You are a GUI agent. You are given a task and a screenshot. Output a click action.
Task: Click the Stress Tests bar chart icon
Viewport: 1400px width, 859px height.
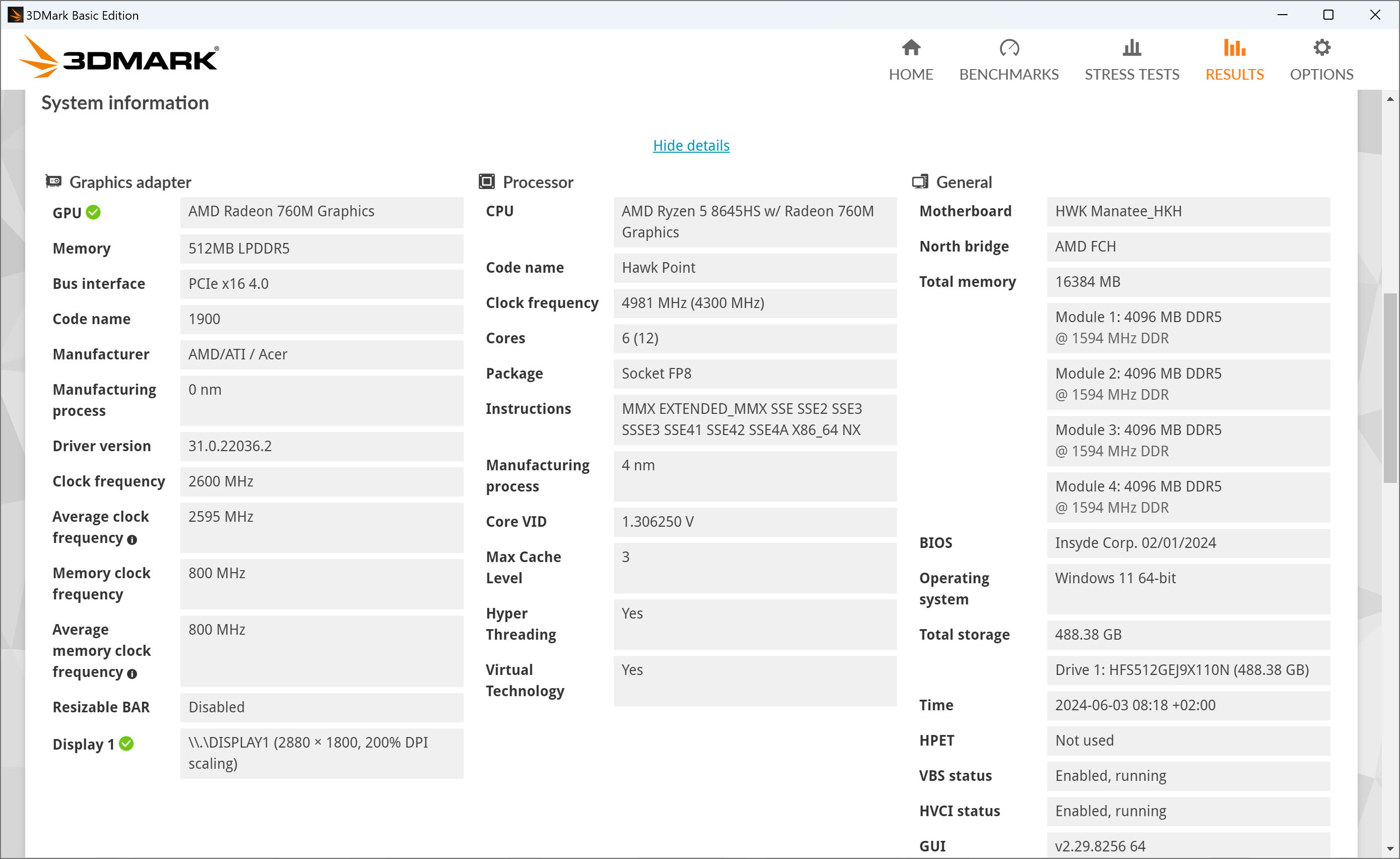pyautogui.click(x=1131, y=47)
